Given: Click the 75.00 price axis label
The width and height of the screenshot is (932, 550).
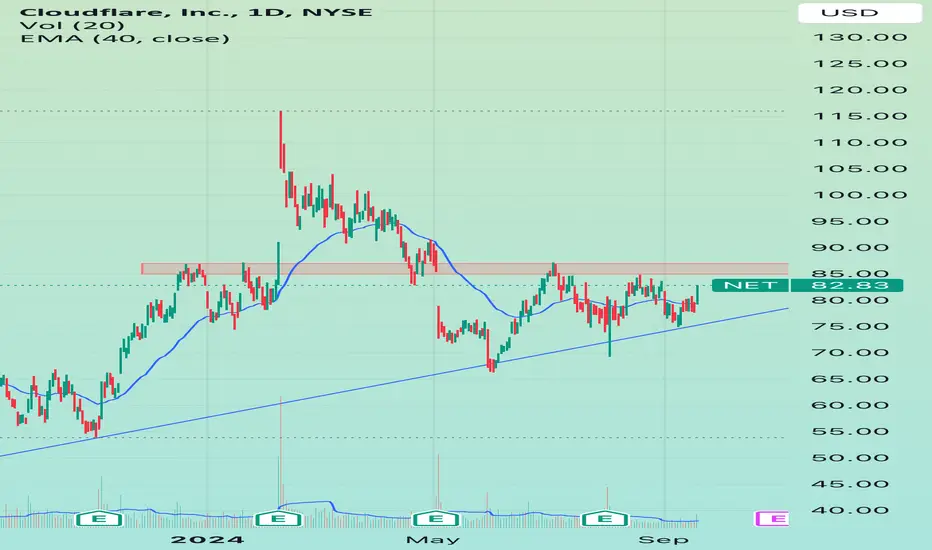Looking at the screenshot, I should click(x=851, y=326).
